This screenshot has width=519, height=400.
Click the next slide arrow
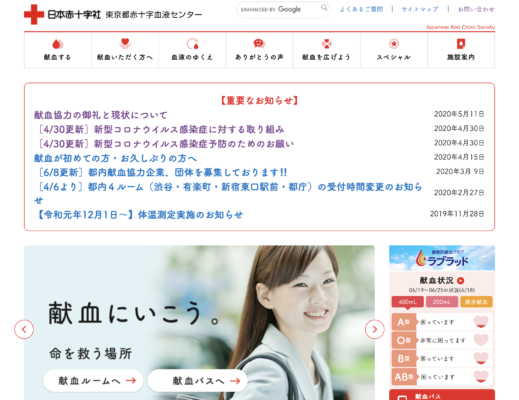click(375, 329)
